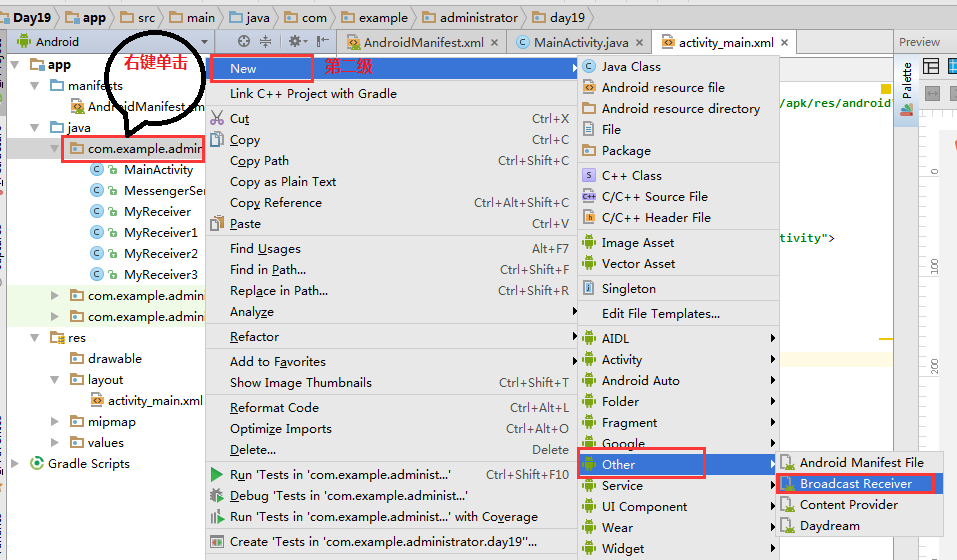Click the Content Provider template icon
Screen dimensions: 957x560
pos(788,504)
